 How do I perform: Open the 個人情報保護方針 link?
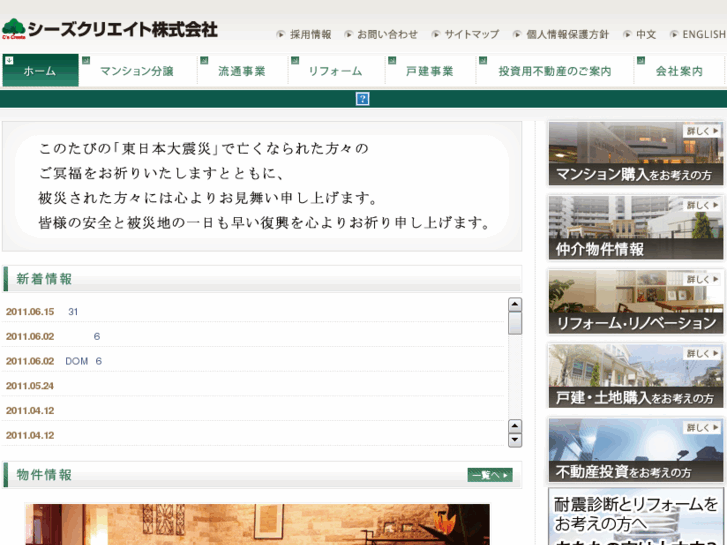(x=568, y=35)
